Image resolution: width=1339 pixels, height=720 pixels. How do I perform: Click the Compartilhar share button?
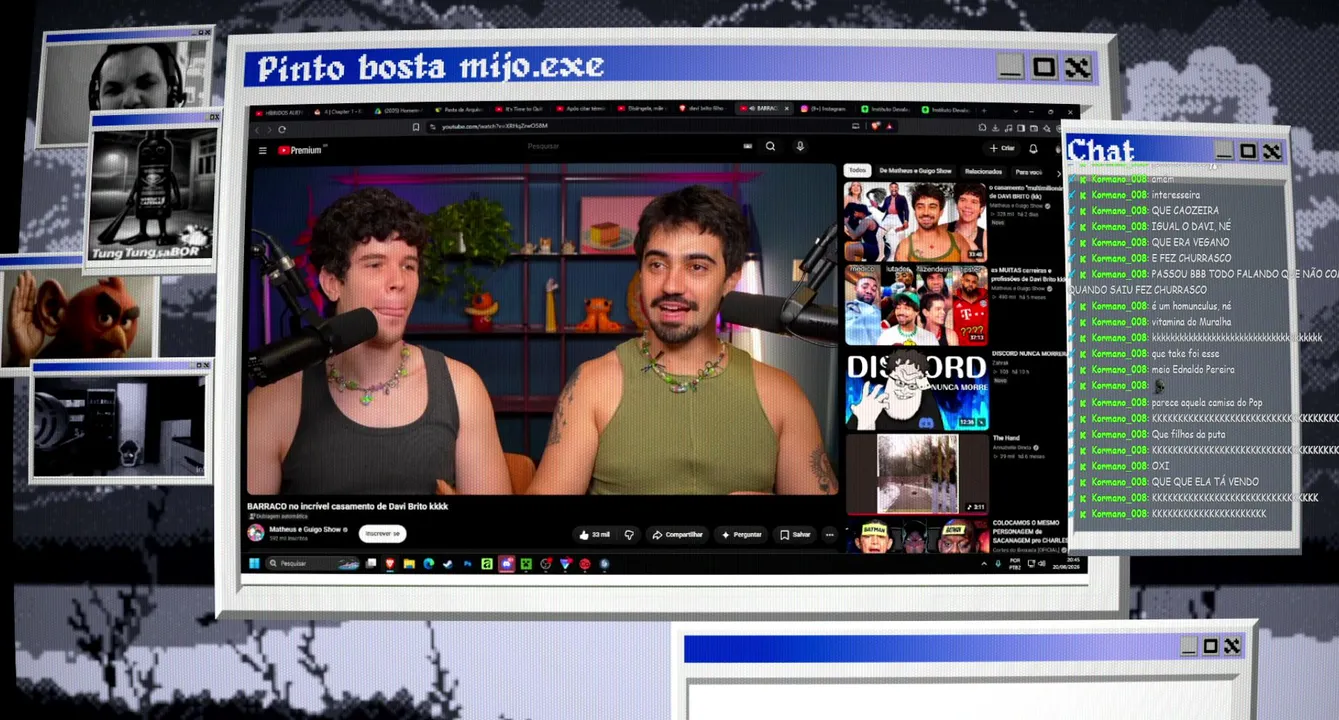click(x=679, y=535)
